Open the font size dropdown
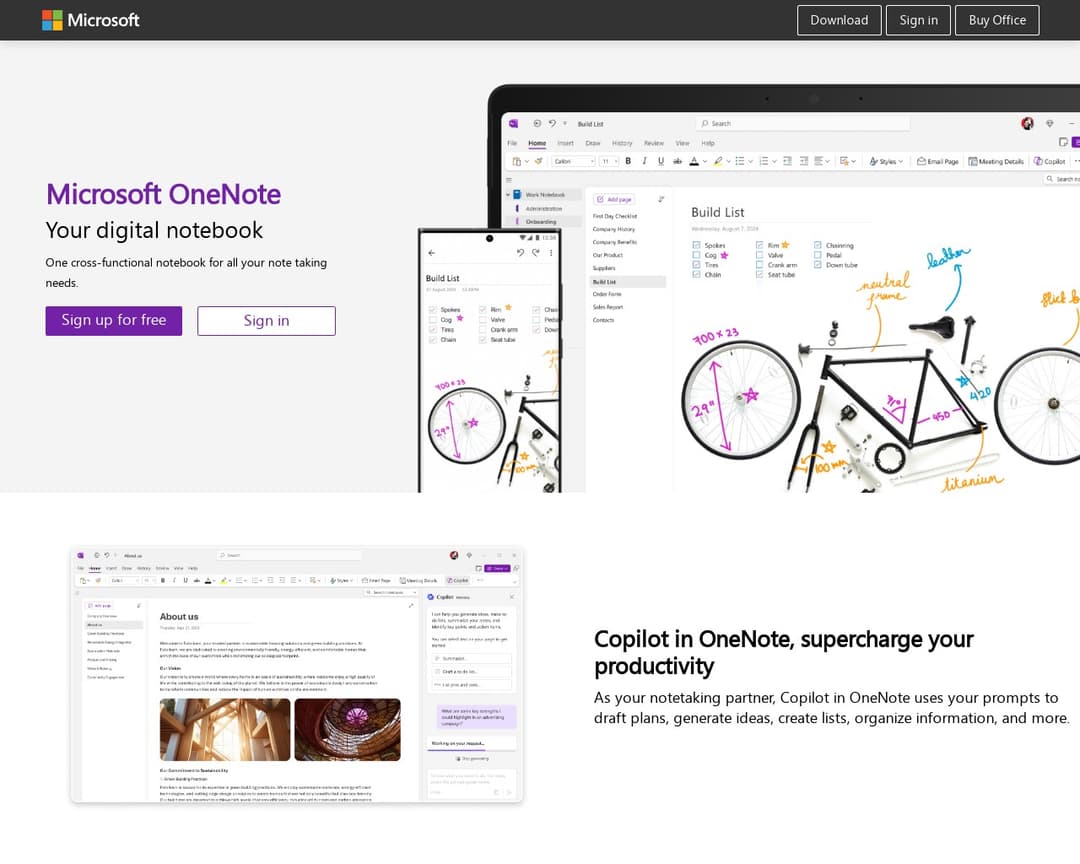Screen dimensions: 1080x864 (607, 160)
